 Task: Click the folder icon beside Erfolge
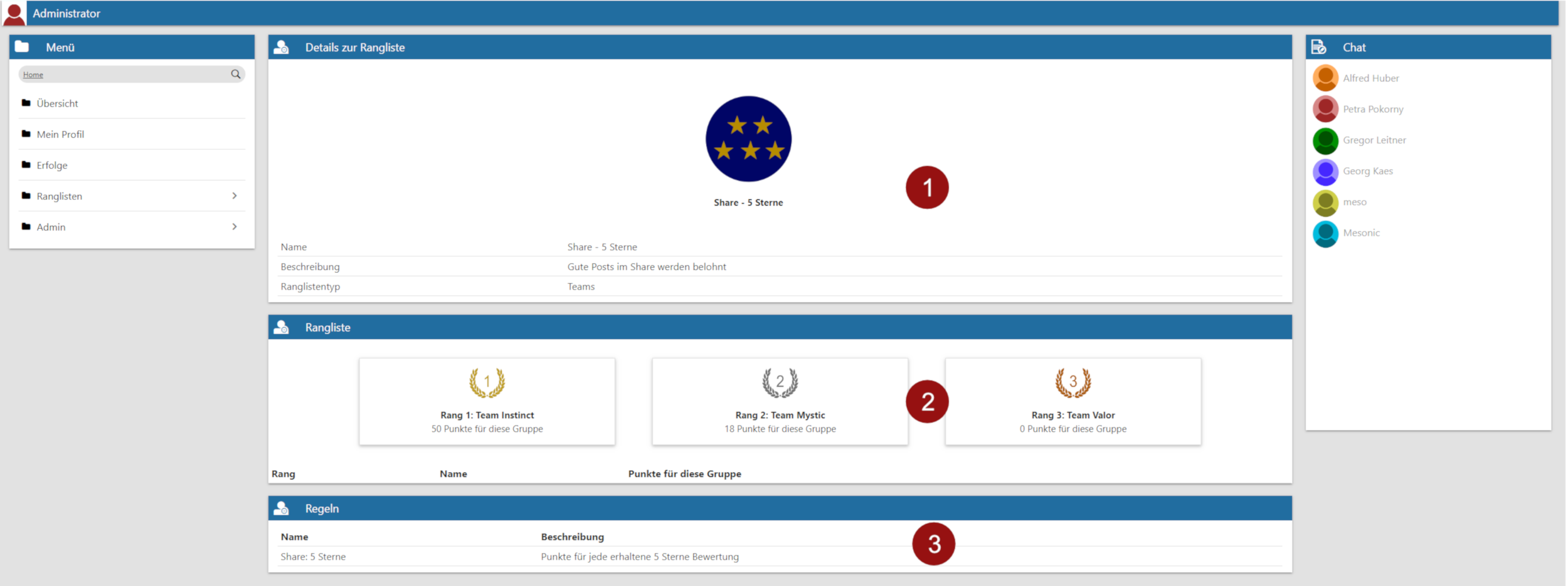26,165
